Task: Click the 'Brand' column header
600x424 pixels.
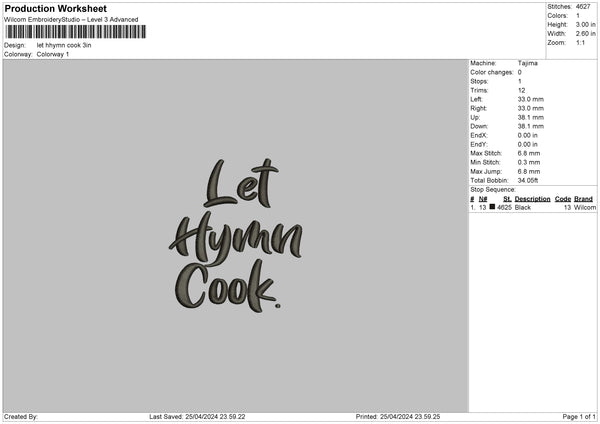Action: click(583, 199)
